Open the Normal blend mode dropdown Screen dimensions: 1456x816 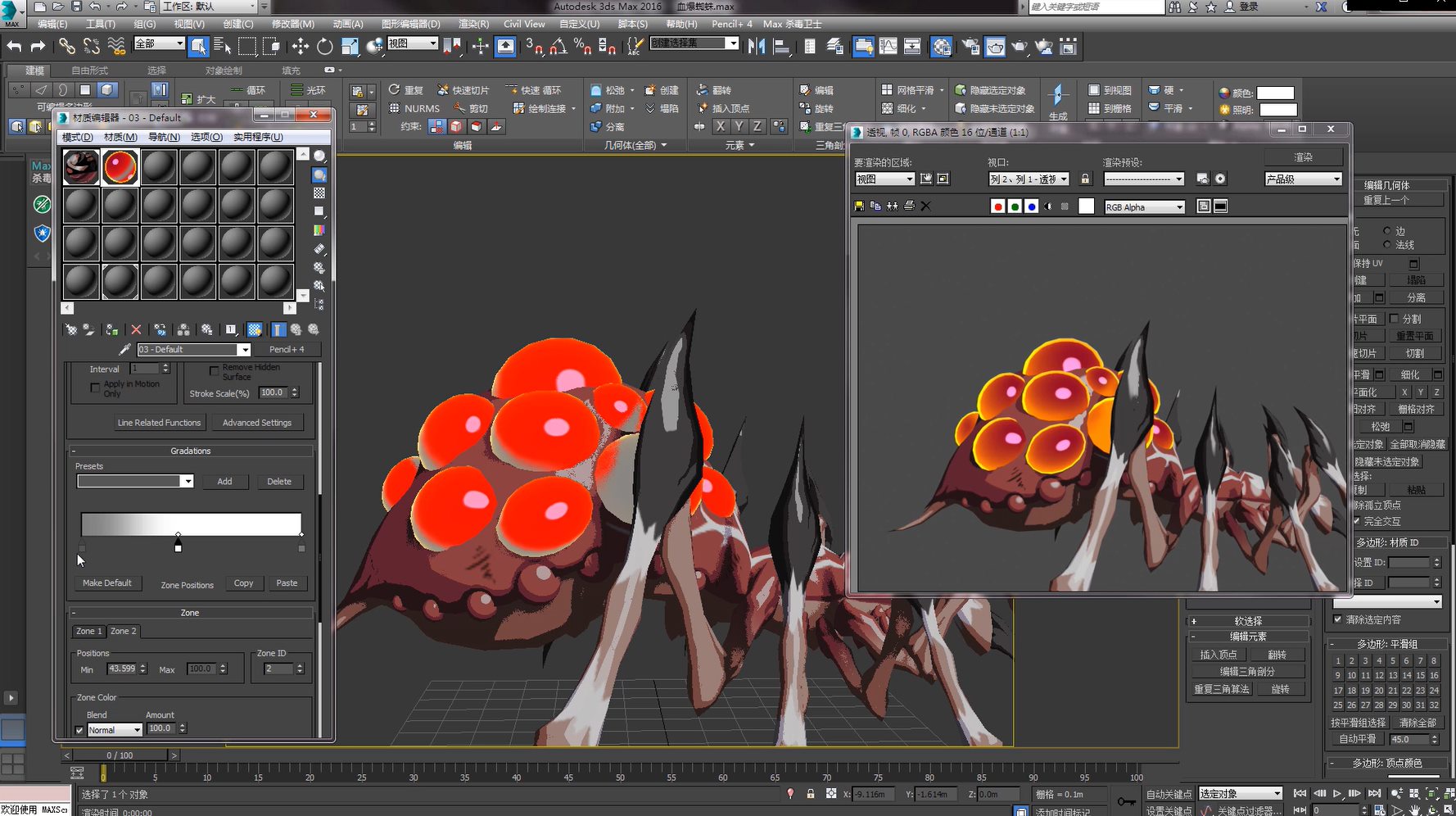(x=115, y=730)
